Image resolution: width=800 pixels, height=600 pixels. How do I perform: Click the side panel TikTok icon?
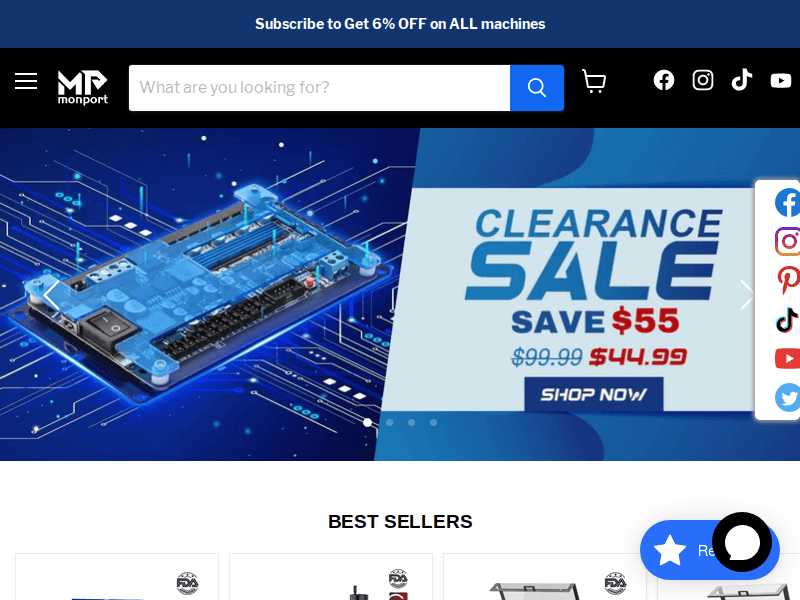tap(788, 319)
